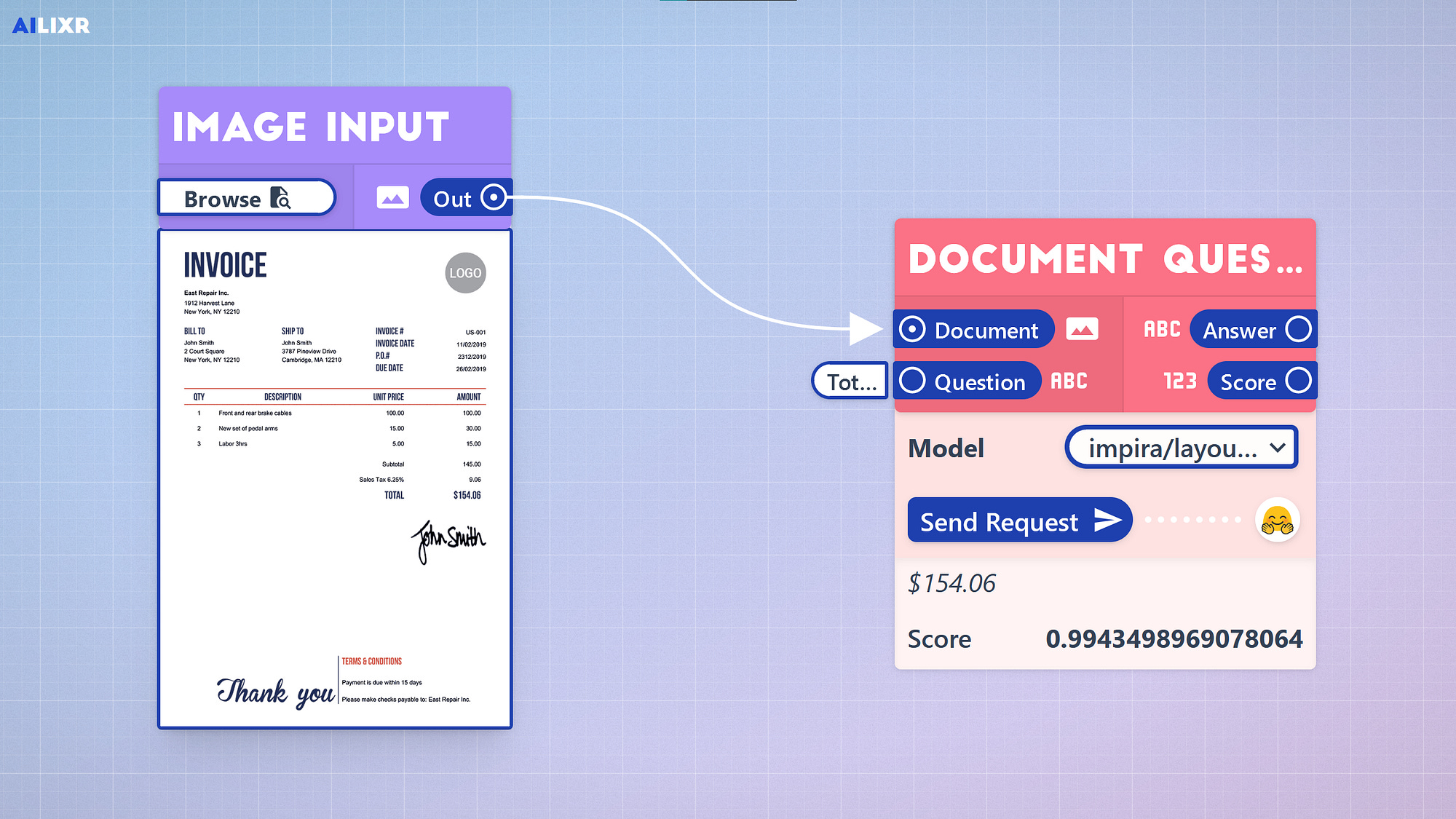Click the Tot... question input field
The width and height of the screenshot is (1456, 819).
pyautogui.click(x=850, y=381)
